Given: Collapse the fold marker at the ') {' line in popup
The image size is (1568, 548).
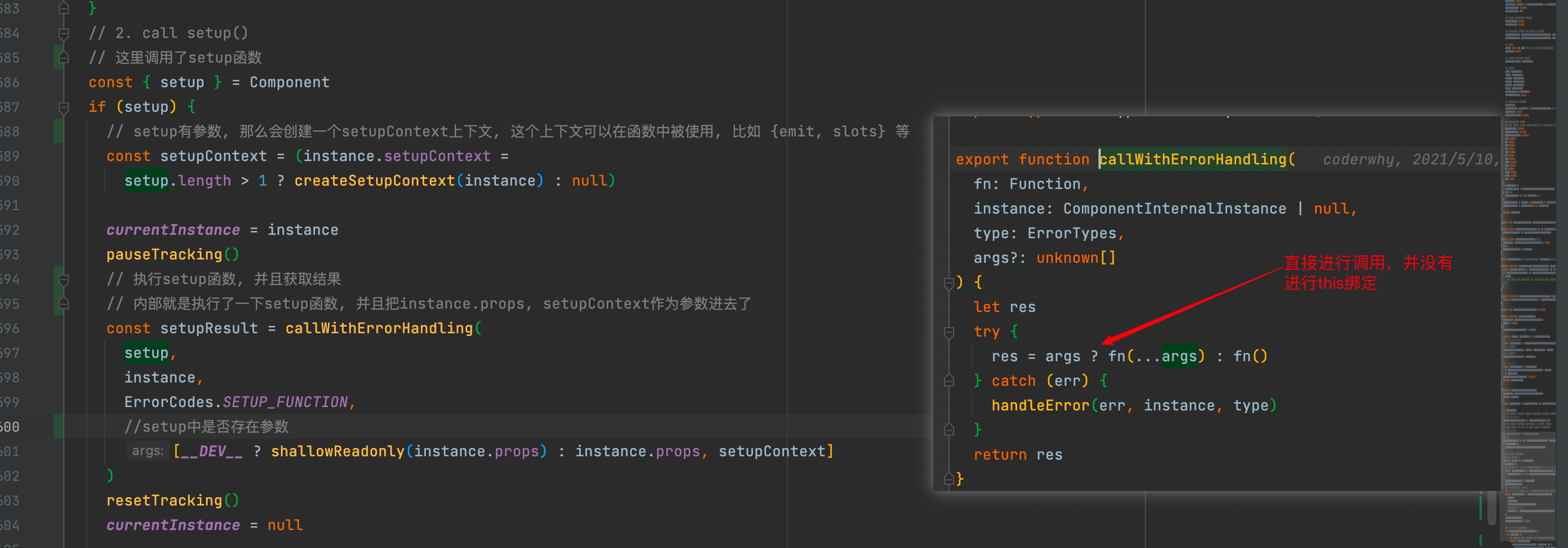Looking at the screenshot, I should pyautogui.click(x=949, y=283).
